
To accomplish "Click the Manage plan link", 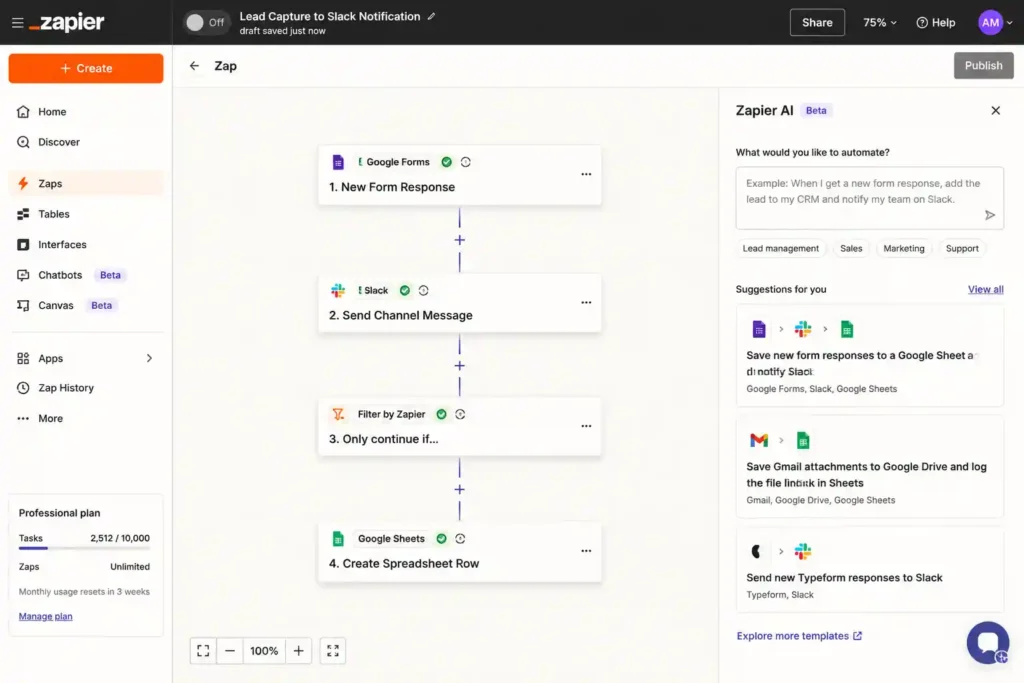I will pos(45,616).
